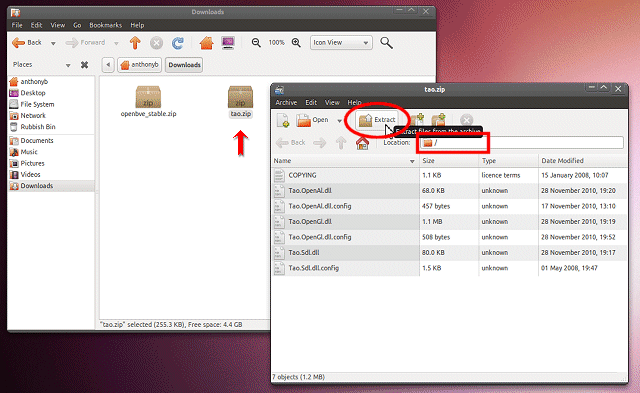Sort archive list by Date Modified column

point(583,161)
